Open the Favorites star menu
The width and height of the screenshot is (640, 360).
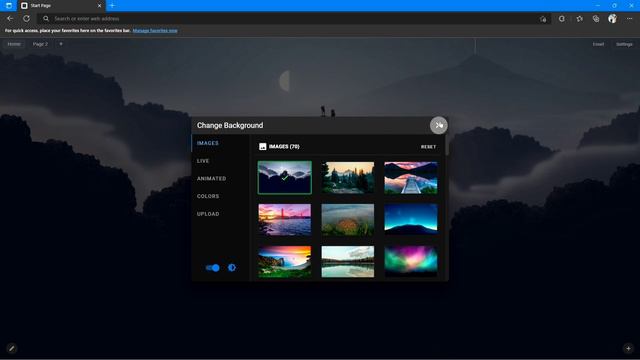click(580, 18)
